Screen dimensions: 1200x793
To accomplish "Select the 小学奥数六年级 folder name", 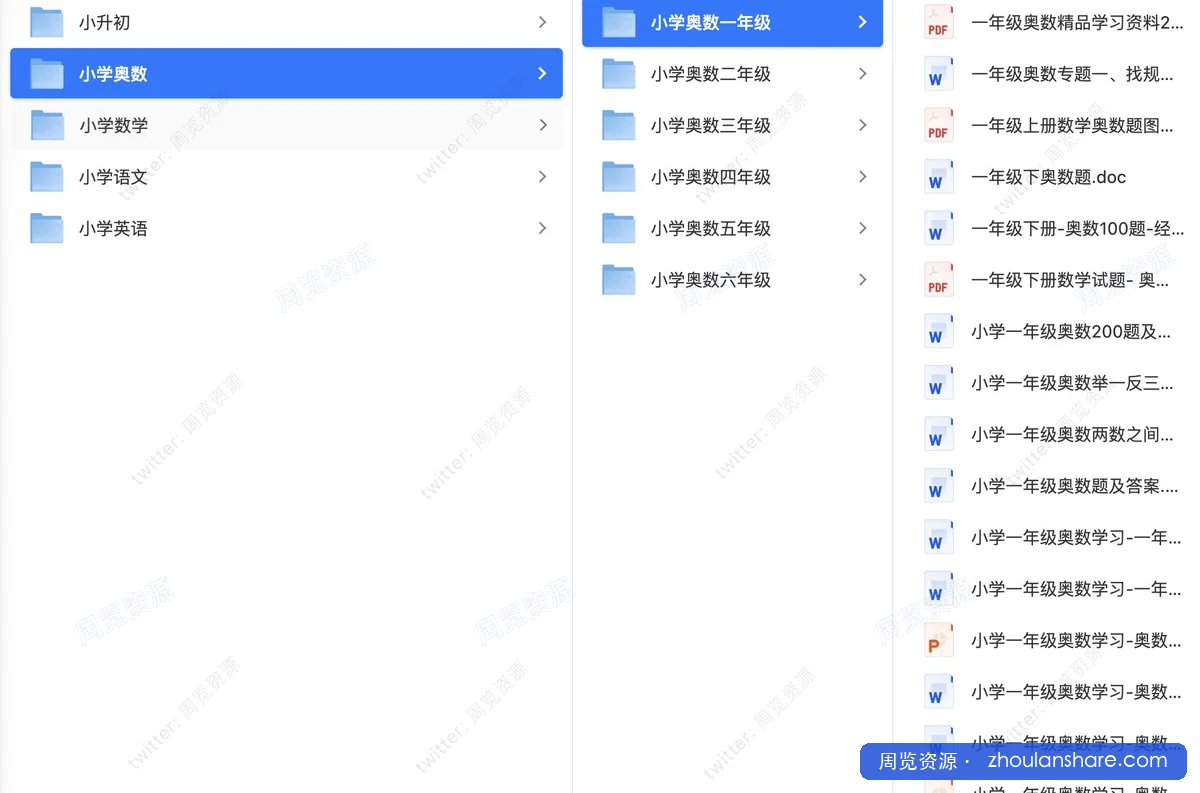I will point(711,279).
